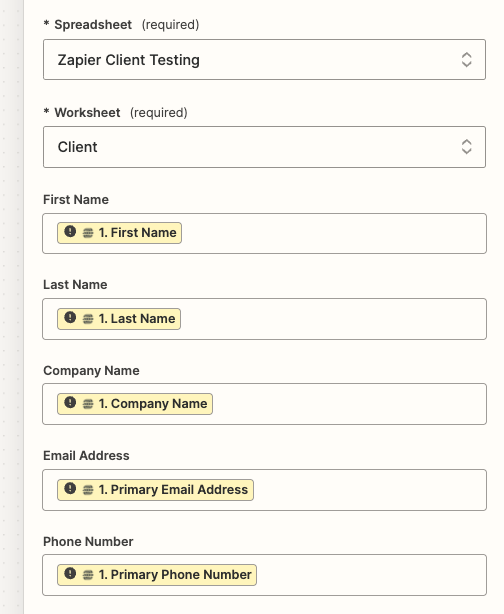Select the 1. First Name mapped pill

tap(119, 233)
